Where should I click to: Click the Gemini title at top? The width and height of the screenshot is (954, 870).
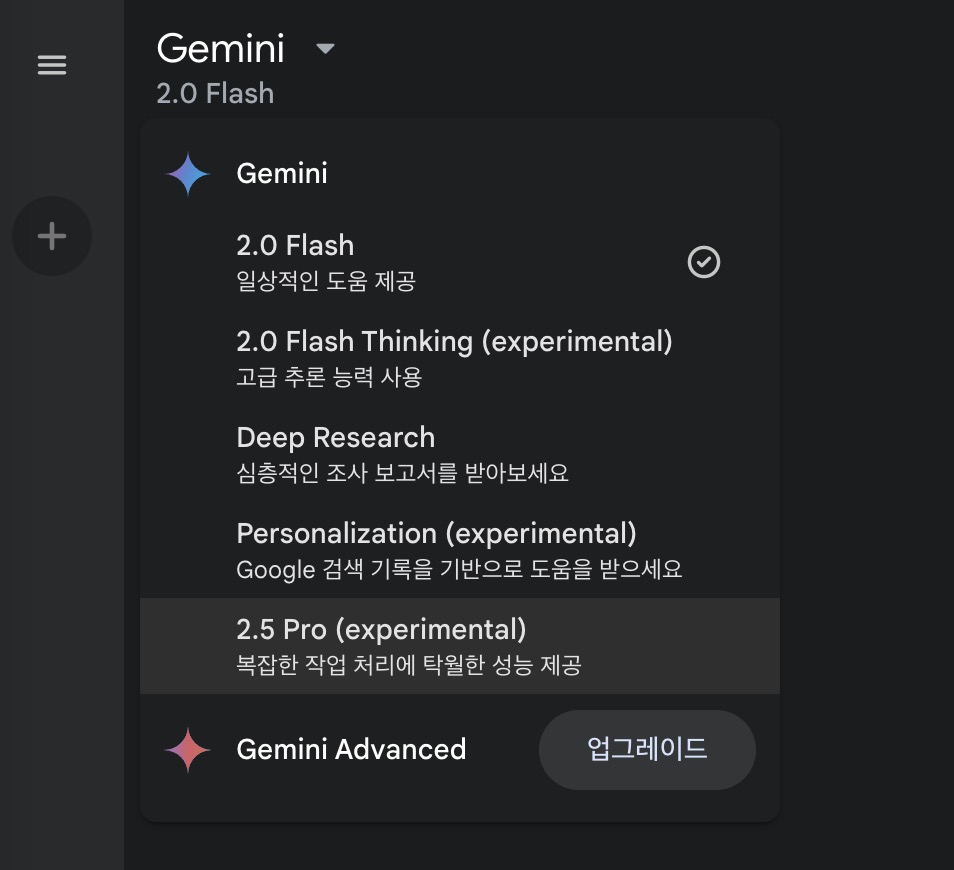(220, 48)
